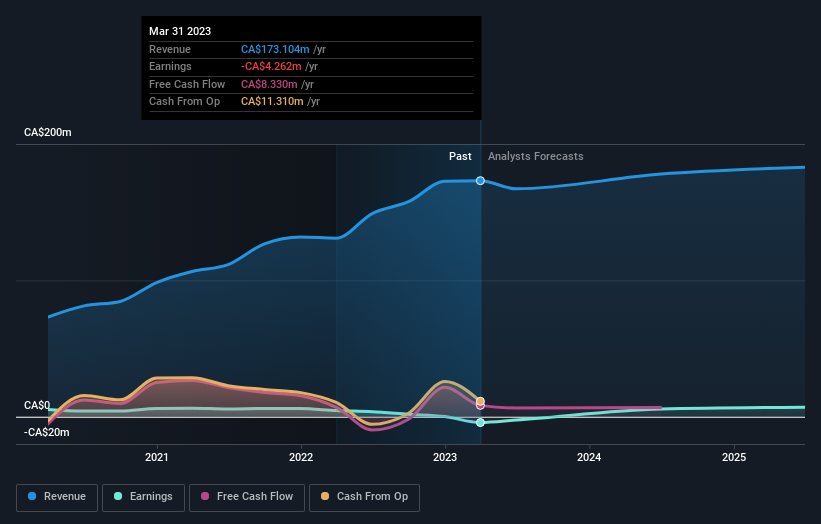821x524 pixels.
Task: Click the CA$200m y-axis label
Action: pyautogui.click(x=48, y=132)
